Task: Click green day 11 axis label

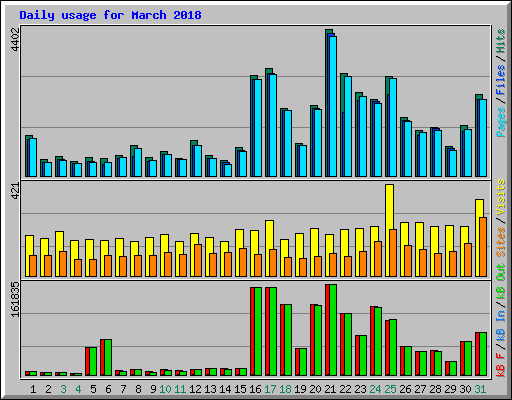Action: click(180, 389)
